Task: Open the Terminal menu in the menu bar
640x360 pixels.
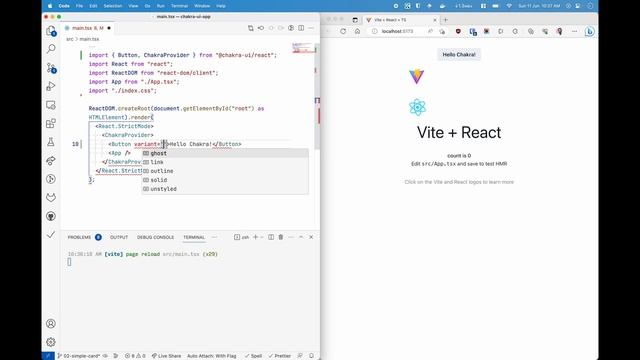Action: [x=179, y=6]
